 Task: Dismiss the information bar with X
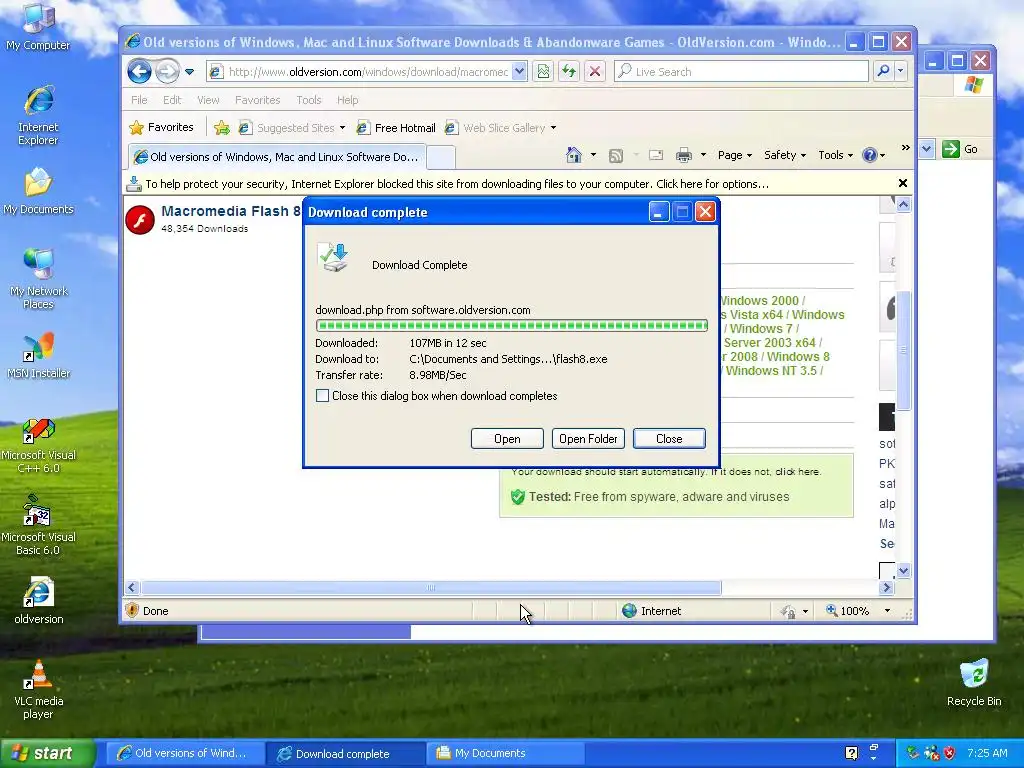(x=903, y=184)
